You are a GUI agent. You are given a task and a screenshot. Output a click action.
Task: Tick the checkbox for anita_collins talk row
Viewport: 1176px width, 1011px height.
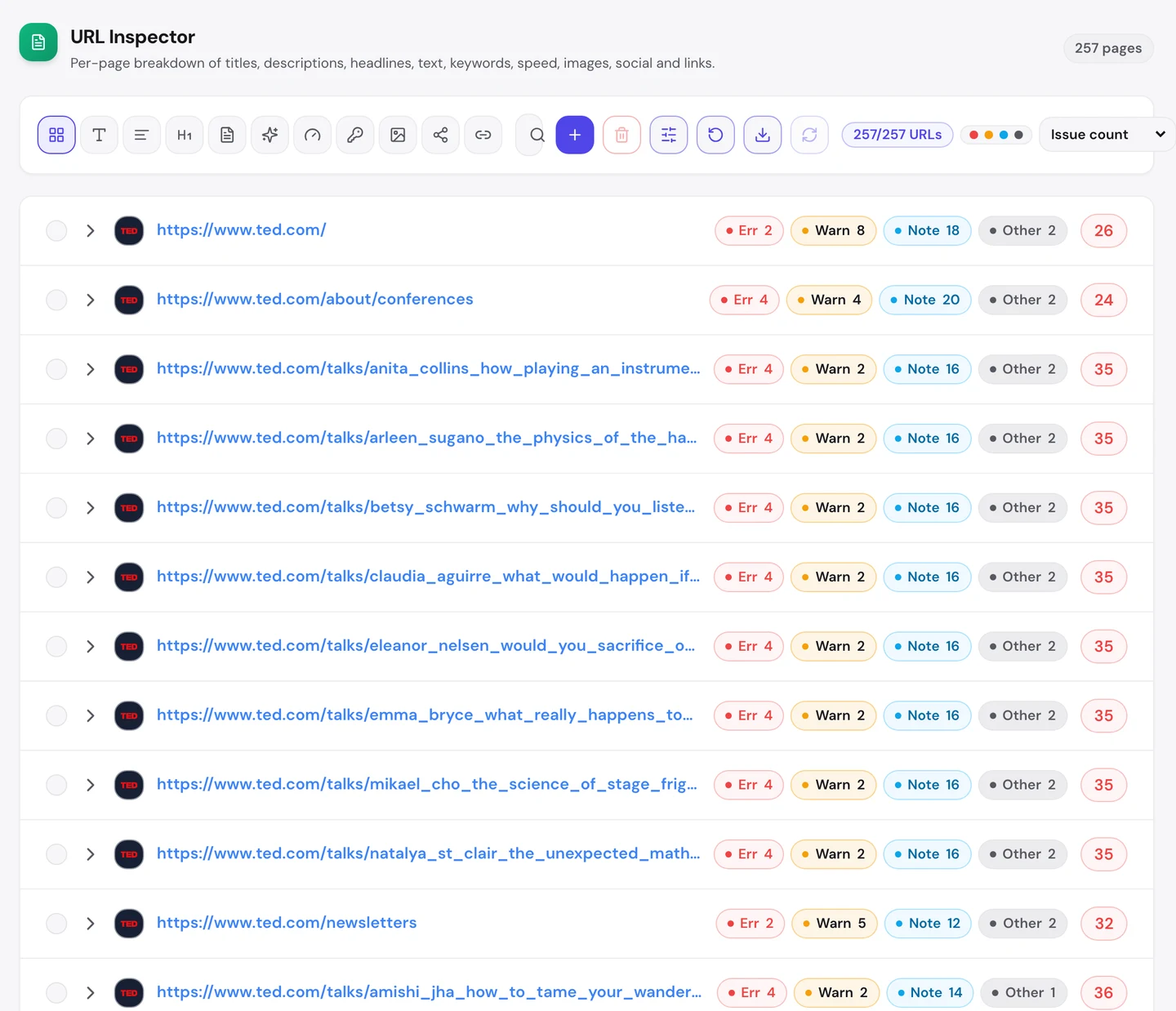pyautogui.click(x=56, y=369)
